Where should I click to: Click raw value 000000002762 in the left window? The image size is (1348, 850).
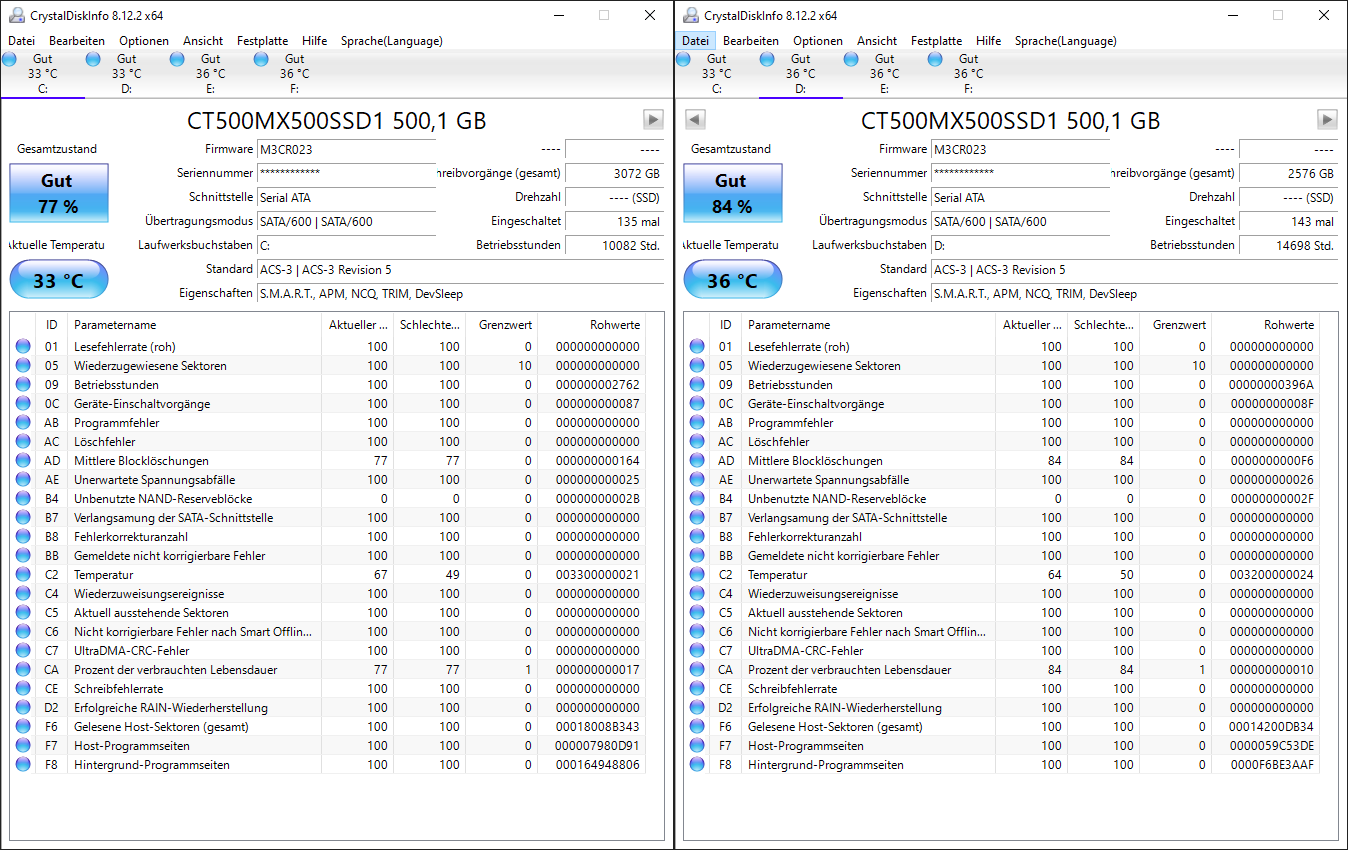(x=597, y=385)
